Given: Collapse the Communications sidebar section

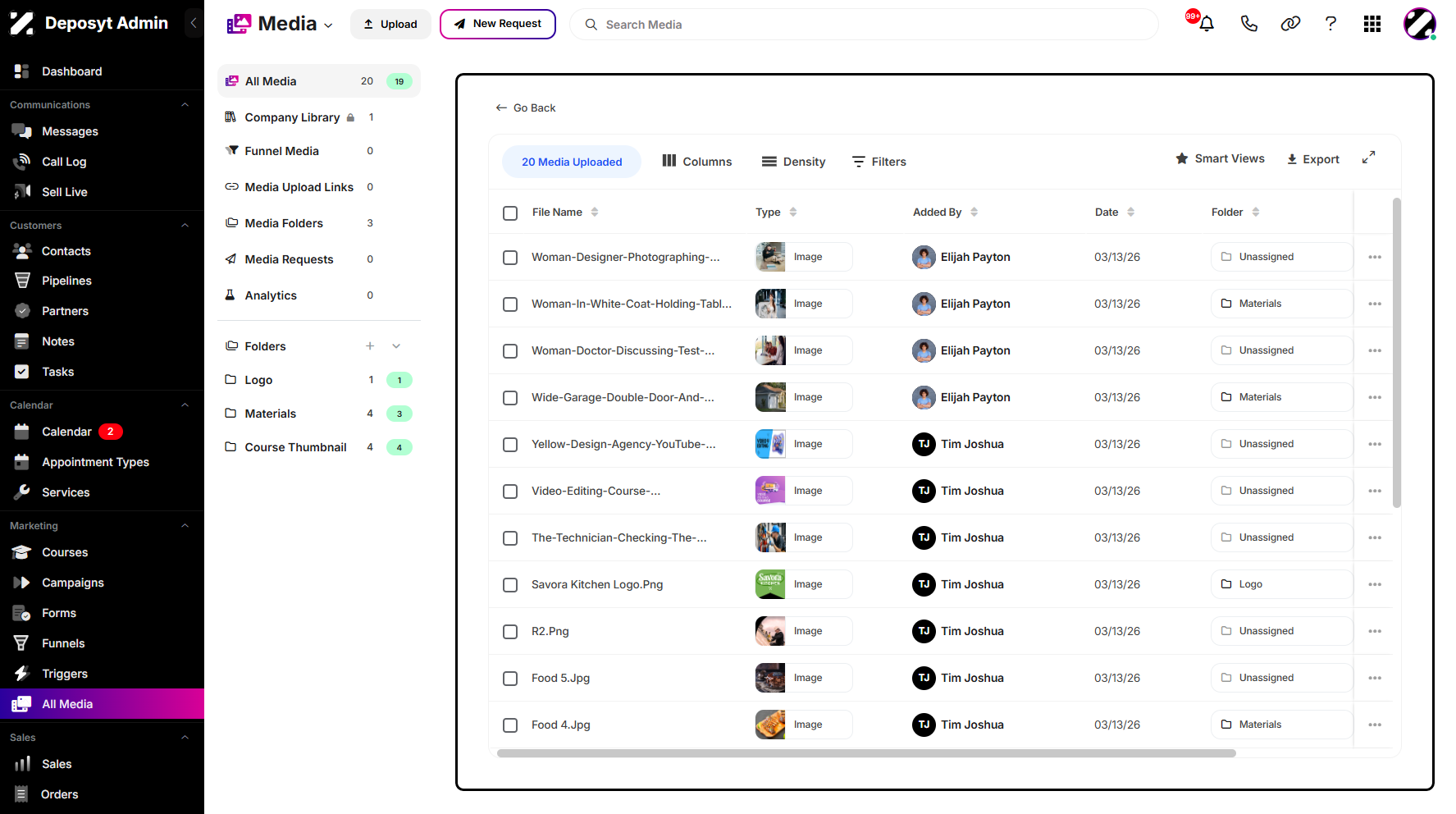Looking at the screenshot, I should coord(185,105).
